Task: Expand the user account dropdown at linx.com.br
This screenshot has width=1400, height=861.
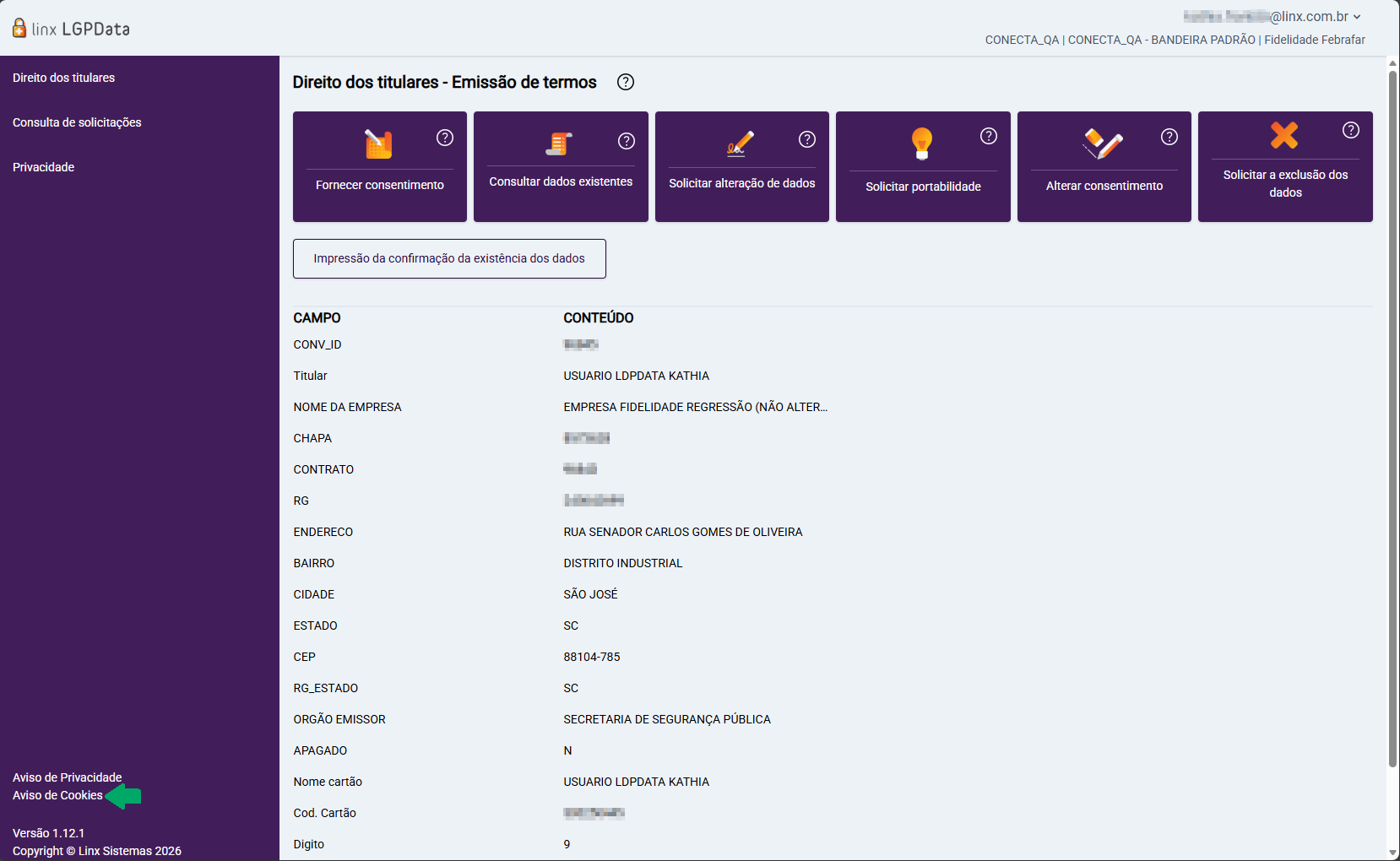Action: tap(1357, 17)
